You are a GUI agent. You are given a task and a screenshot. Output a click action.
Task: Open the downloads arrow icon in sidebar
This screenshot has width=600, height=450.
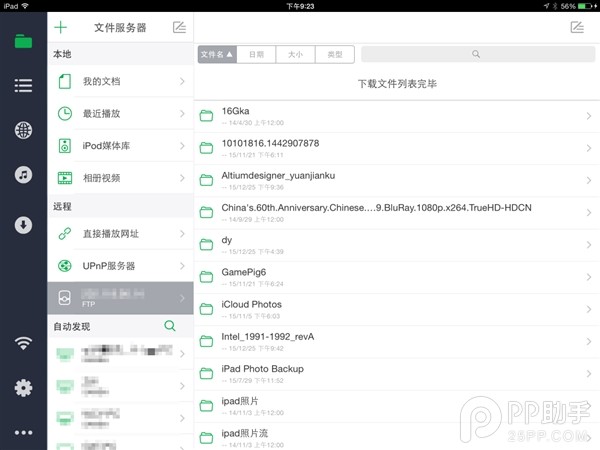pyautogui.click(x=23, y=225)
